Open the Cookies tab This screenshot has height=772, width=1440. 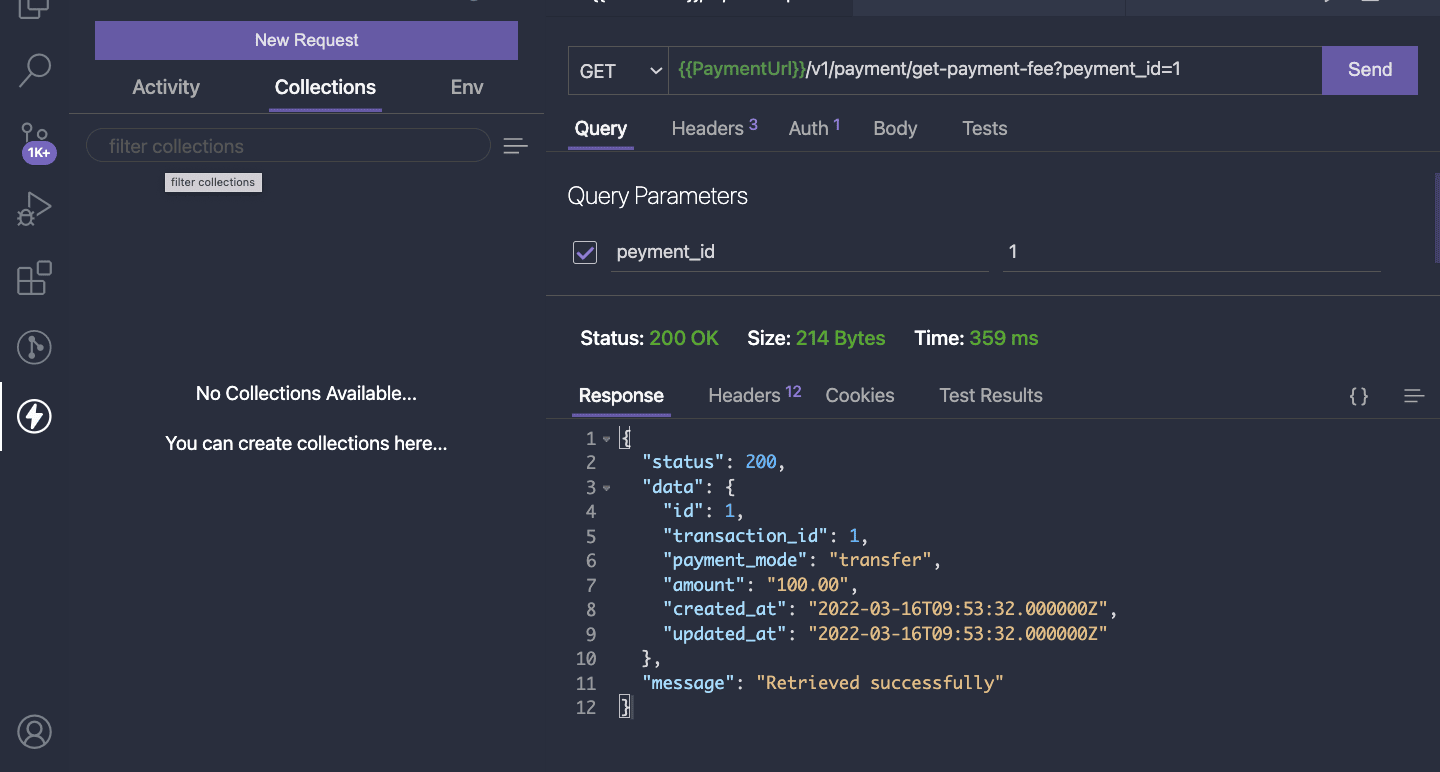coord(860,396)
